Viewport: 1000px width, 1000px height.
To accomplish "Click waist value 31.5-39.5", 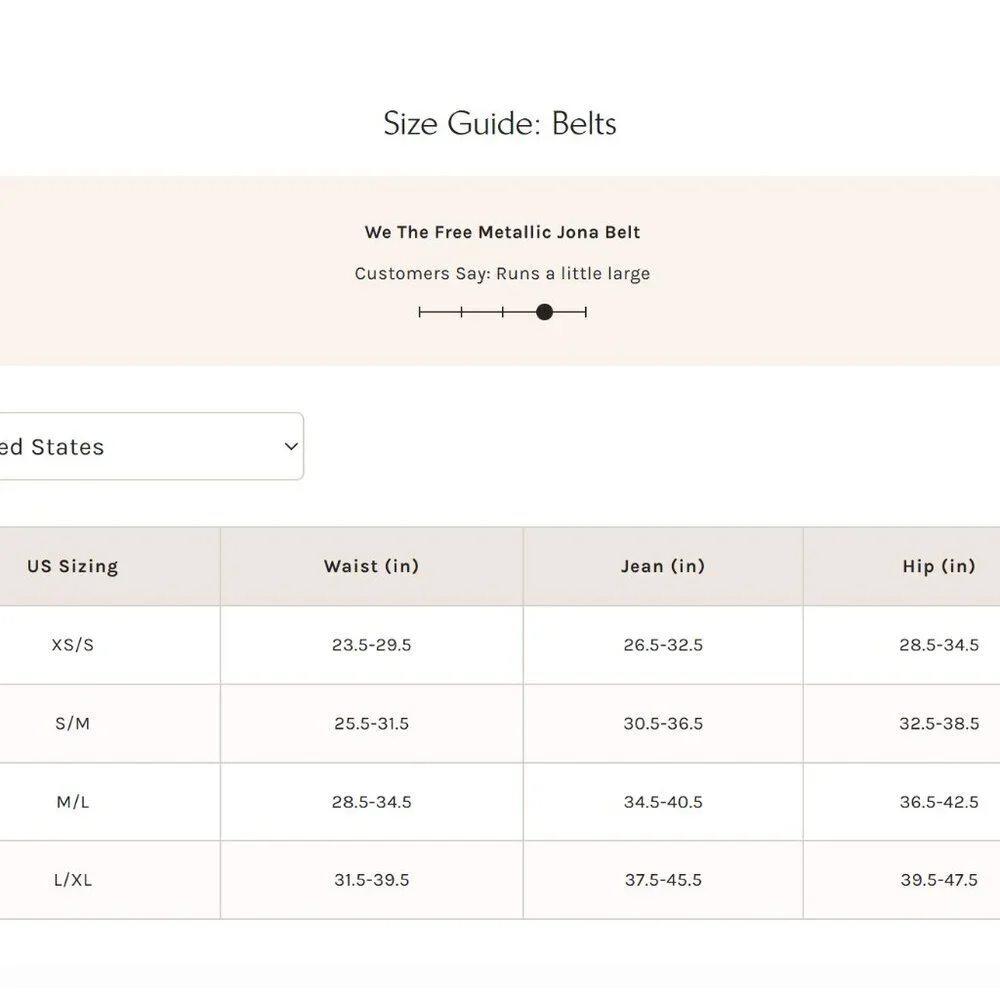I will click(371, 880).
